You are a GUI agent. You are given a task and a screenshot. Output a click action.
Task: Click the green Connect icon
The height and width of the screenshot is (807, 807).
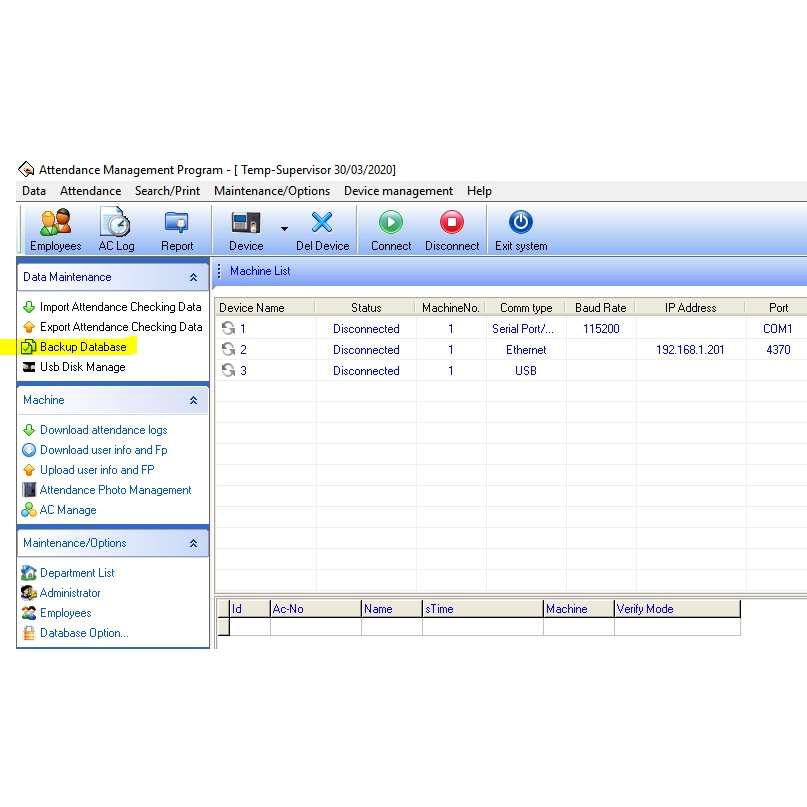click(x=391, y=222)
